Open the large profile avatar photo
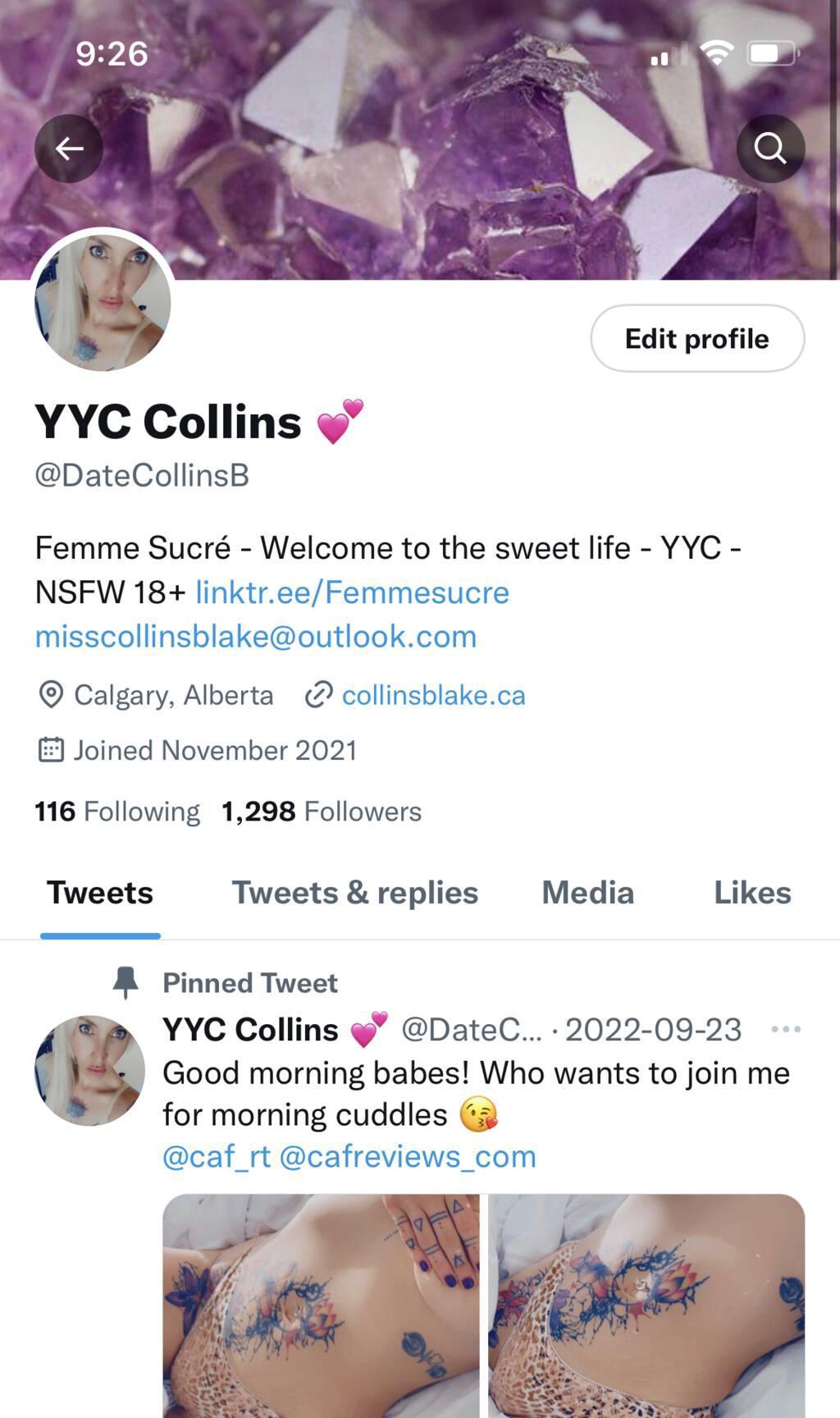 pos(103,301)
